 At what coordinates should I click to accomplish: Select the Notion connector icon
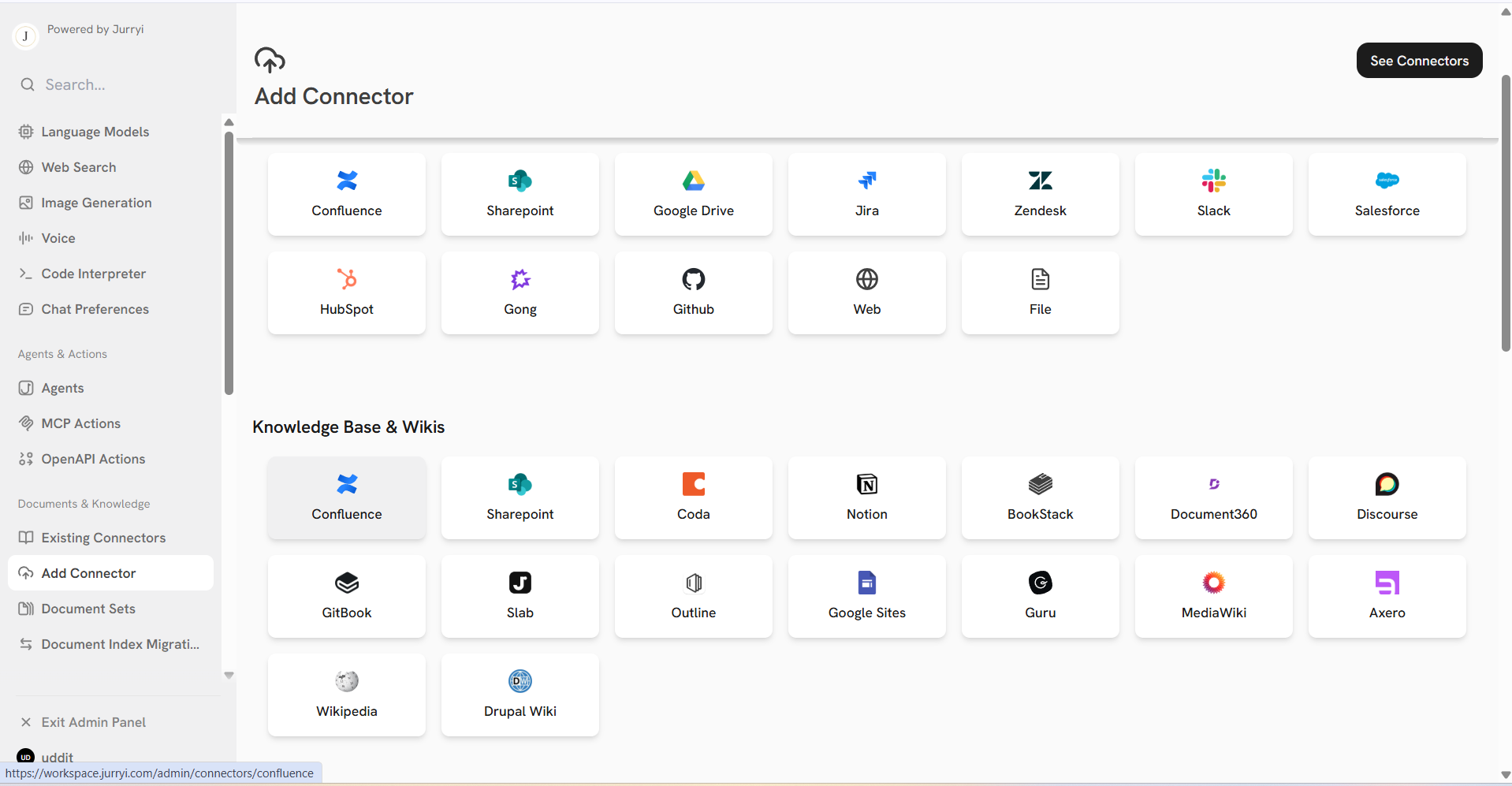pos(867,484)
